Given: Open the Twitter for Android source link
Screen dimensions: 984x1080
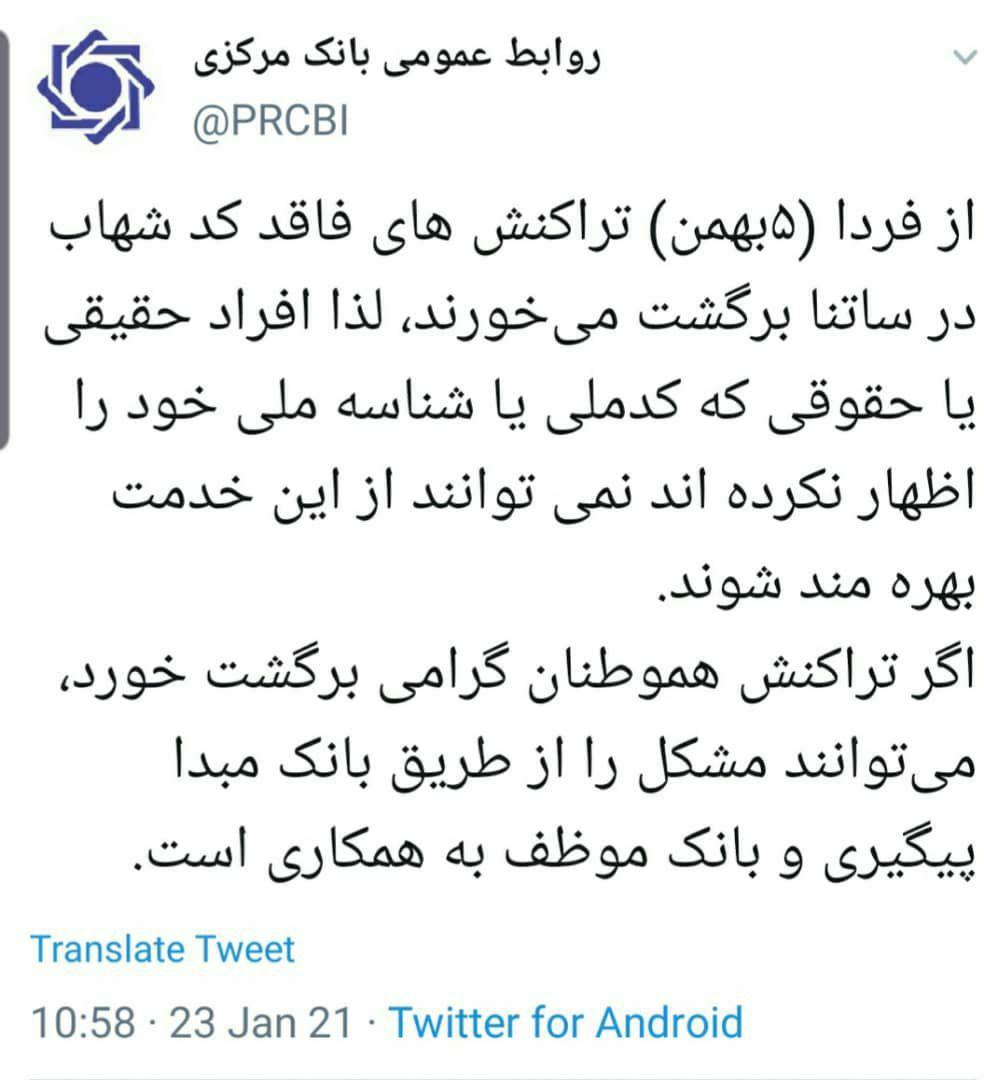Looking at the screenshot, I should point(566,1022).
